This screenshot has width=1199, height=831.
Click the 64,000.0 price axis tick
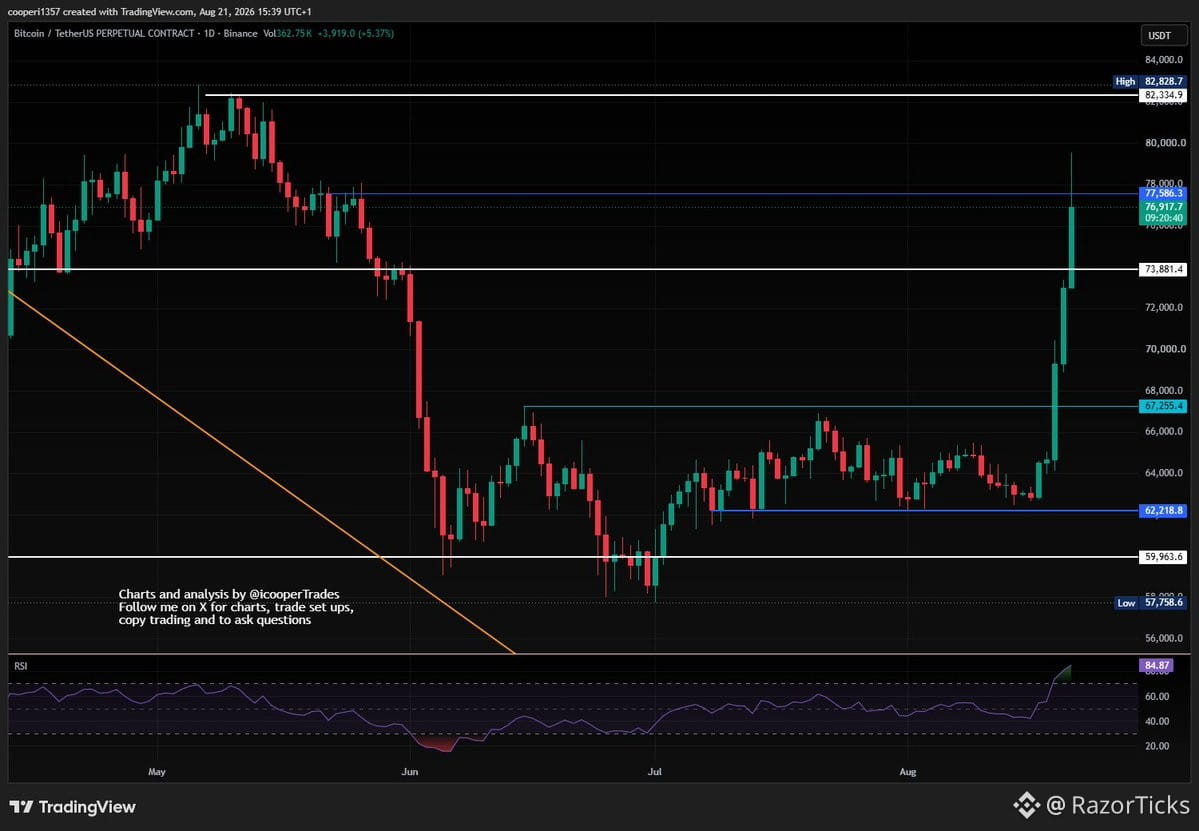point(1165,472)
